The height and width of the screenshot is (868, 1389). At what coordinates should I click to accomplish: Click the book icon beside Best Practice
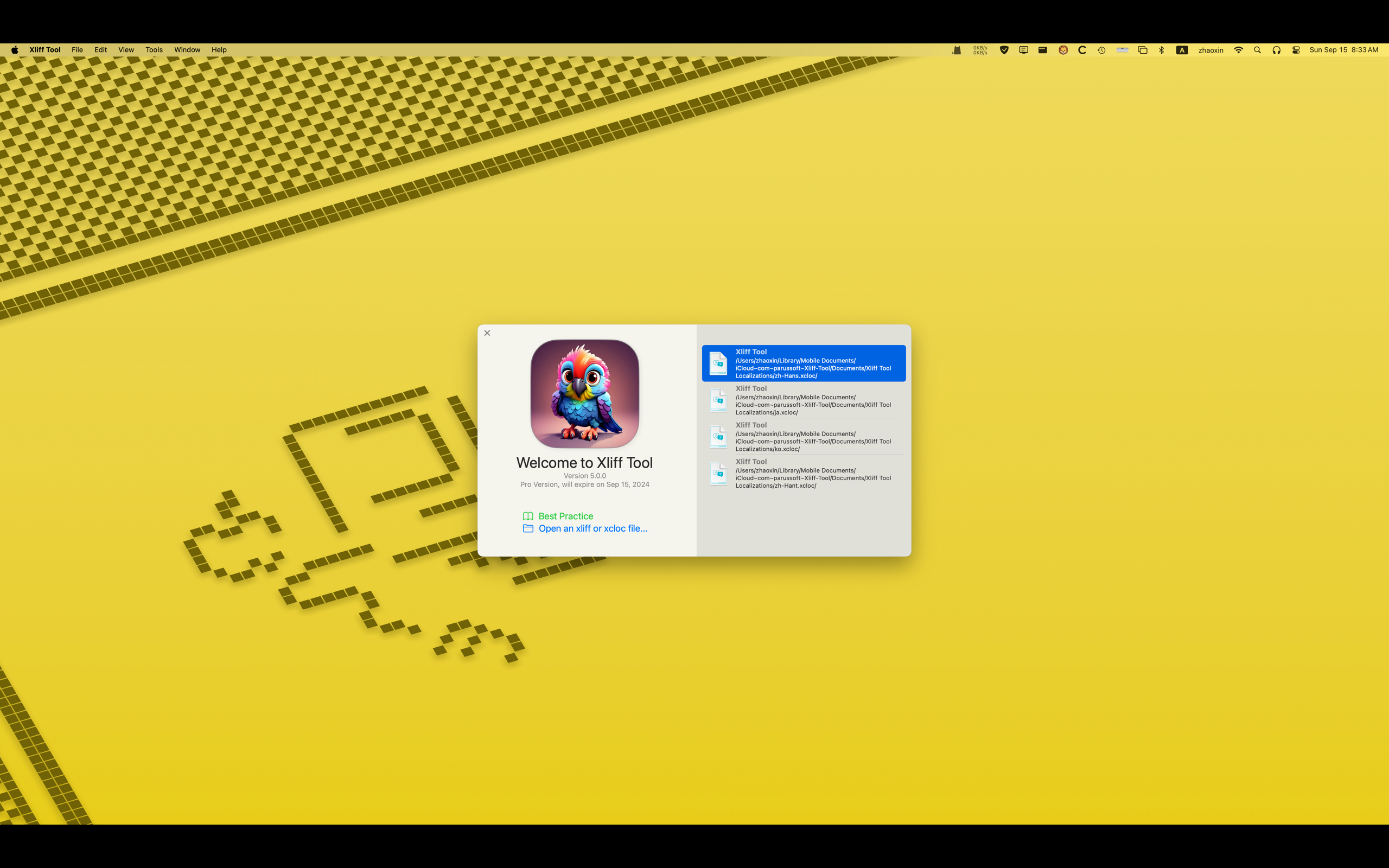[528, 516]
